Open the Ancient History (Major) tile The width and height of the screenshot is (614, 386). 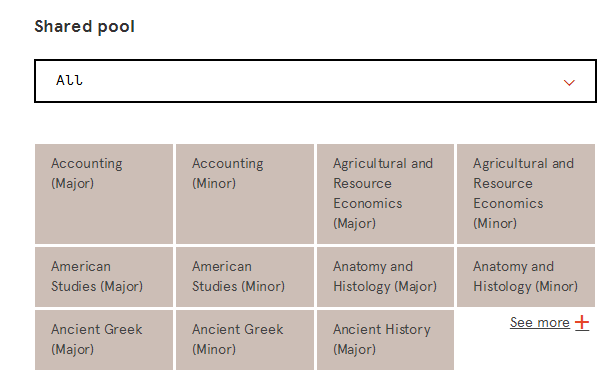[x=385, y=340]
